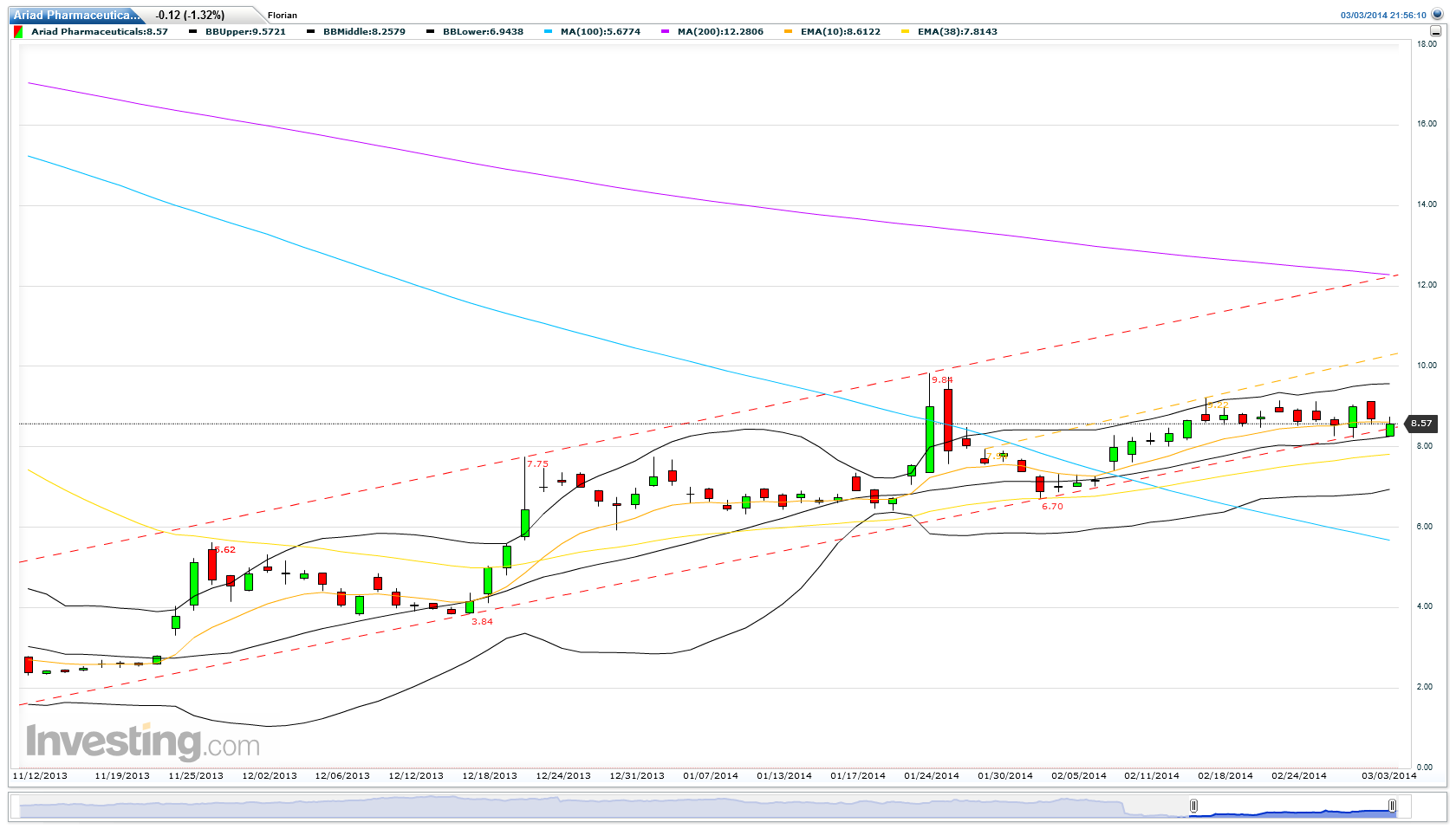
Task: Click the blue orb icon next to the timestamp
Action: (1437, 15)
